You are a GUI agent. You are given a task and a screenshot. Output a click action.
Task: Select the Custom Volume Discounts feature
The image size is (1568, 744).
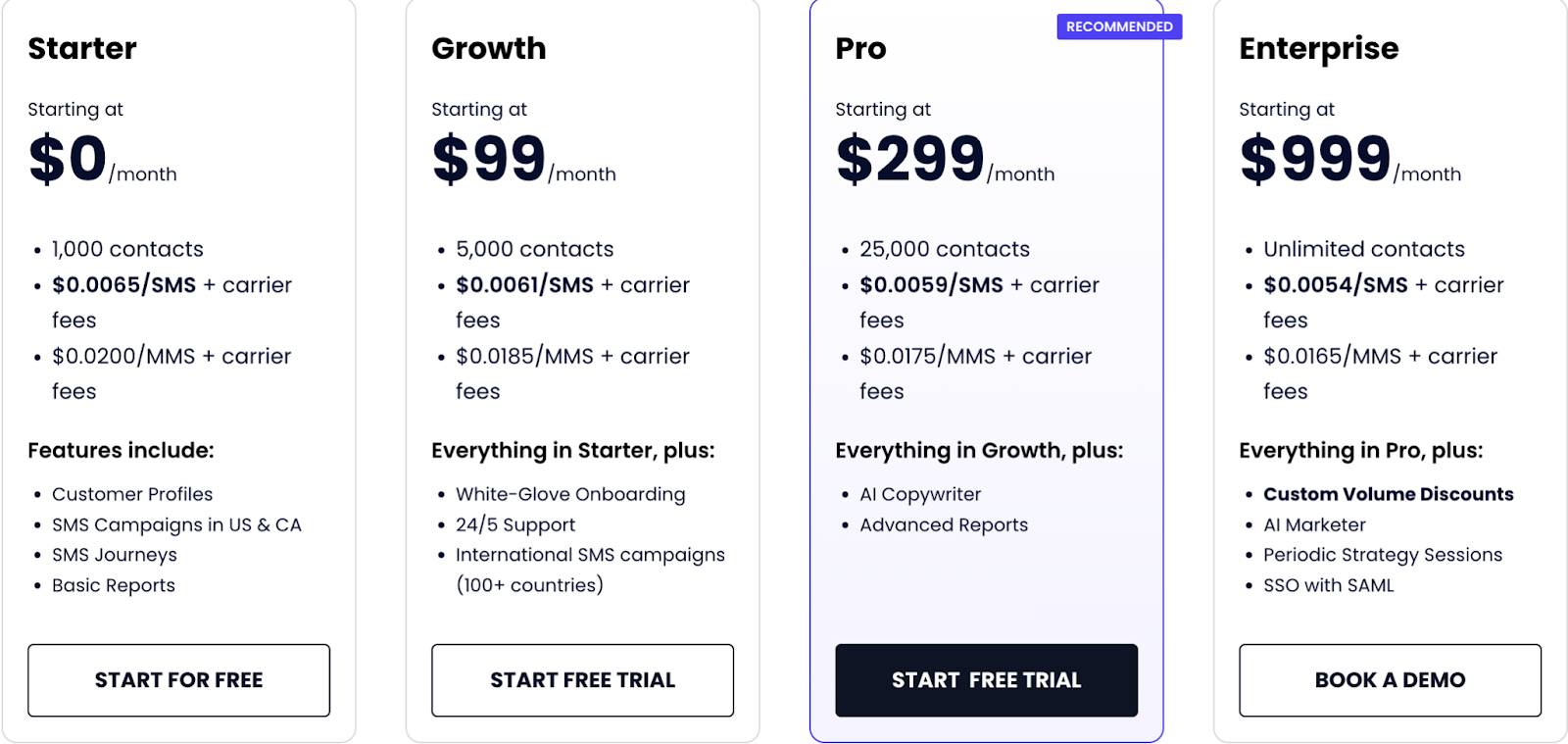coord(1388,494)
